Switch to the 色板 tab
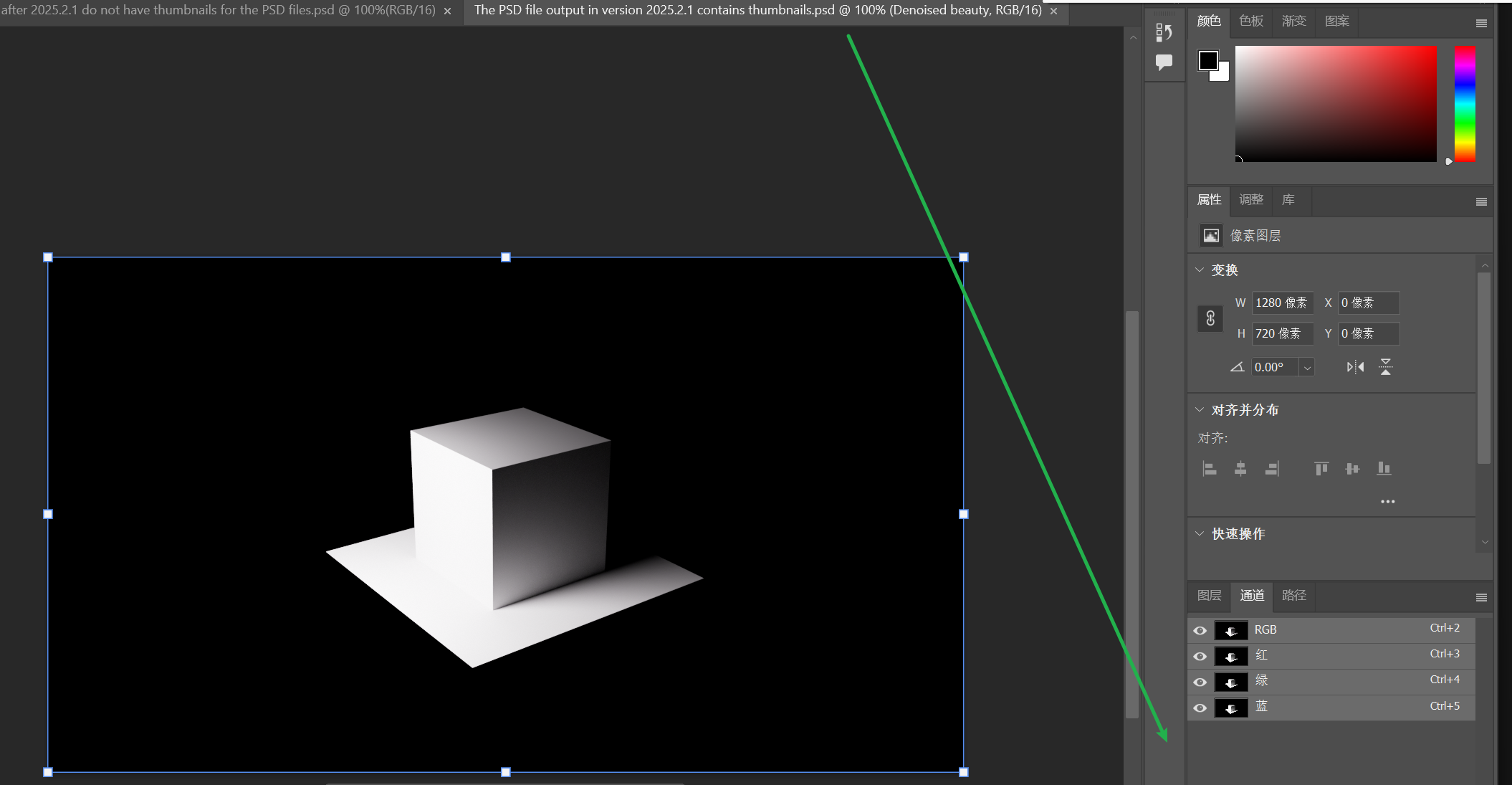The image size is (1512, 785). pos(1251,22)
